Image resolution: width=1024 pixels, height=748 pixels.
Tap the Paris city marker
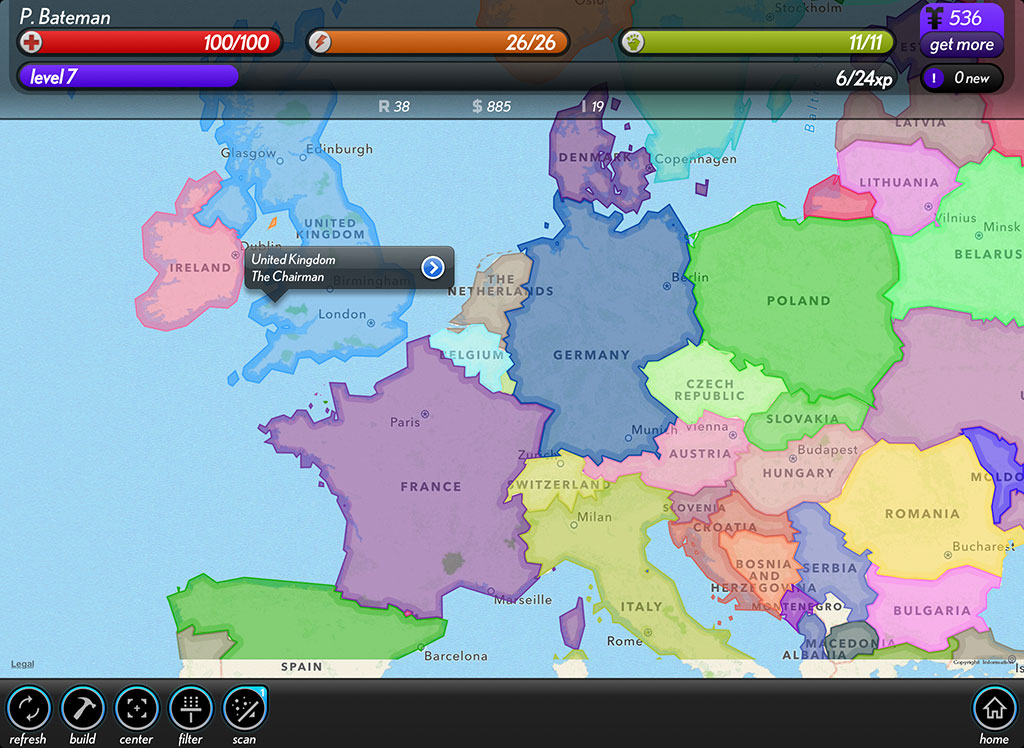425,414
